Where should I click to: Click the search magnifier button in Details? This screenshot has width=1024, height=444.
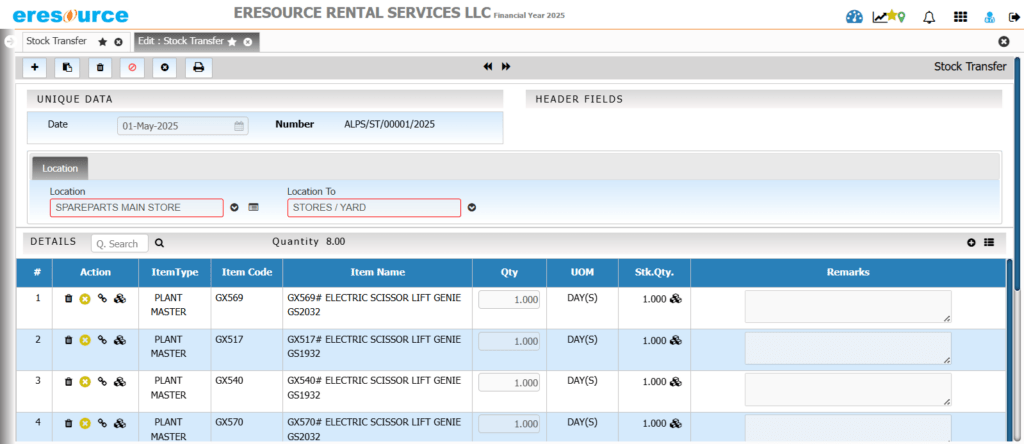[159, 243]
